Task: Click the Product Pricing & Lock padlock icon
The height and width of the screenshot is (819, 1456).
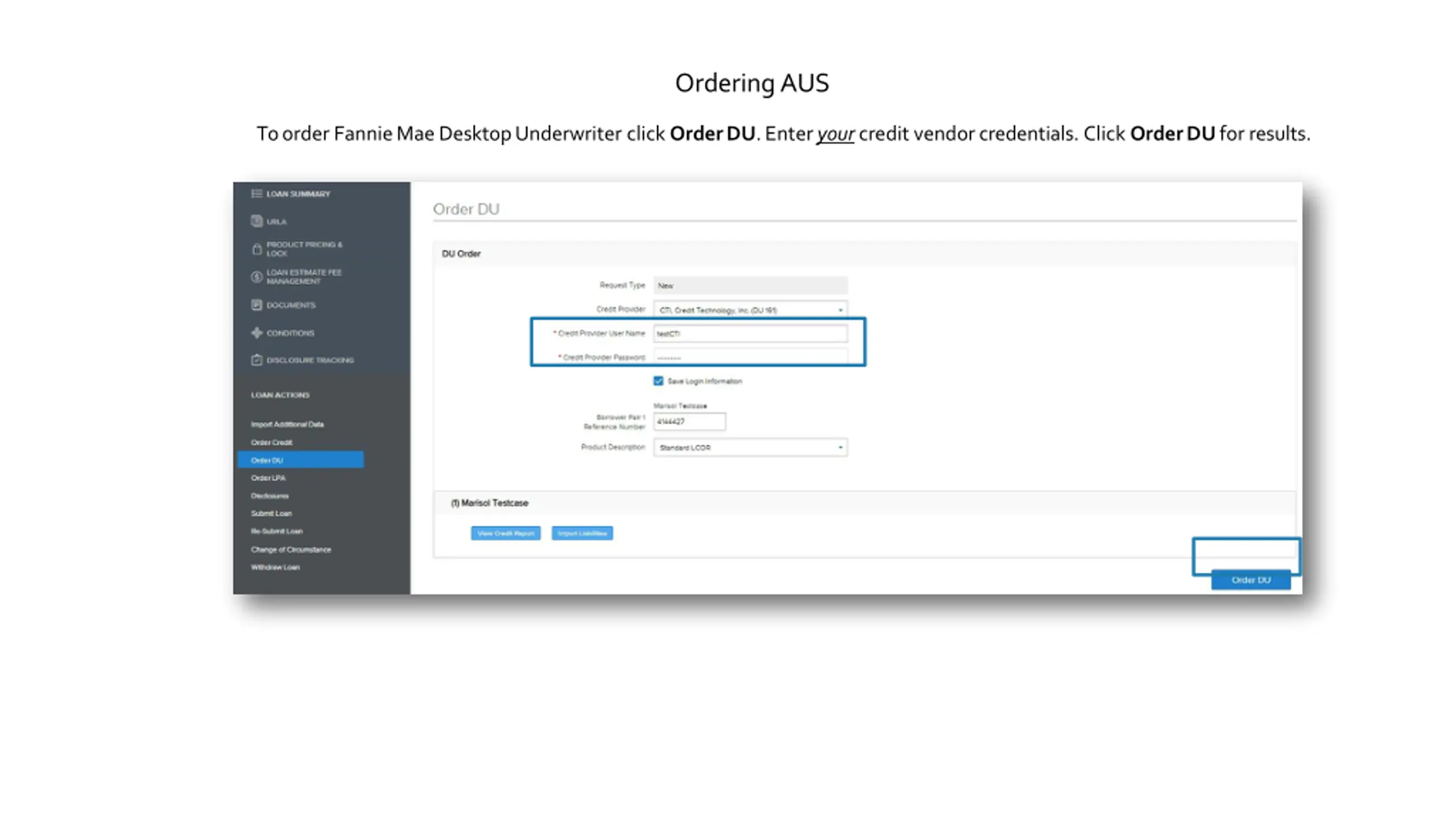Action: pyautogui.click(x=257, y=249)
